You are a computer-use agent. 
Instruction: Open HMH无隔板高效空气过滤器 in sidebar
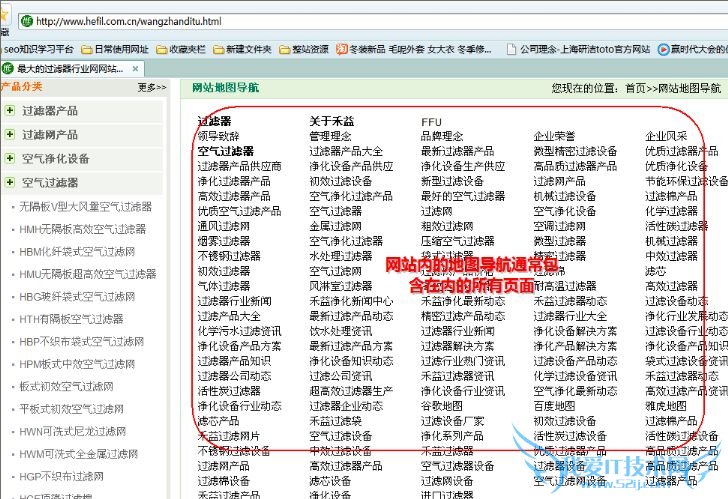tap(83, 229)
